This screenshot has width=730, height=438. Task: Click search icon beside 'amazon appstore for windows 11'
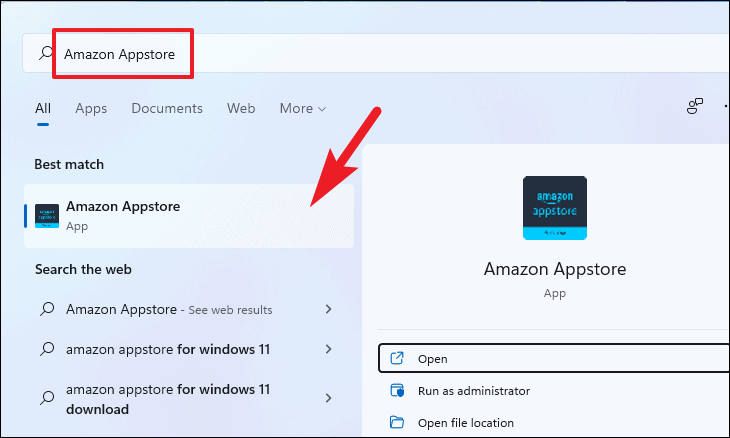coord(47,349)
